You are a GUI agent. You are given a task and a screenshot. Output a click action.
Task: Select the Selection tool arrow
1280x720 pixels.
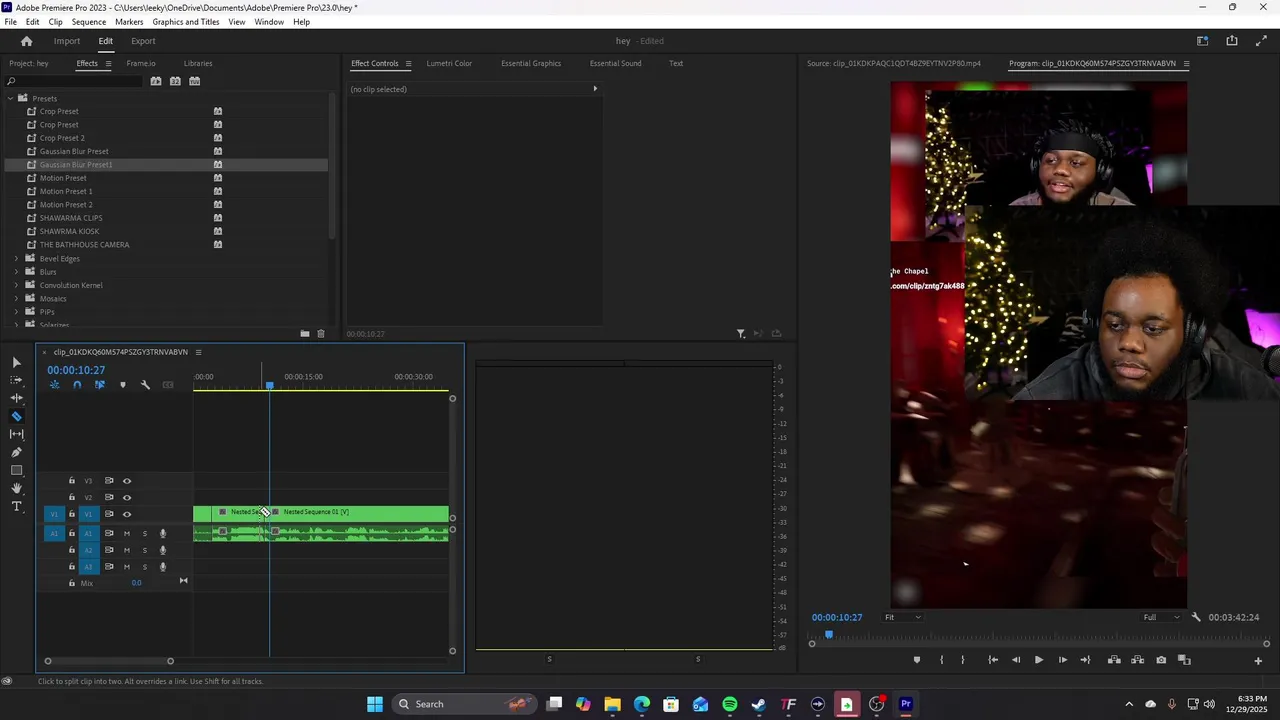[16, 362]
